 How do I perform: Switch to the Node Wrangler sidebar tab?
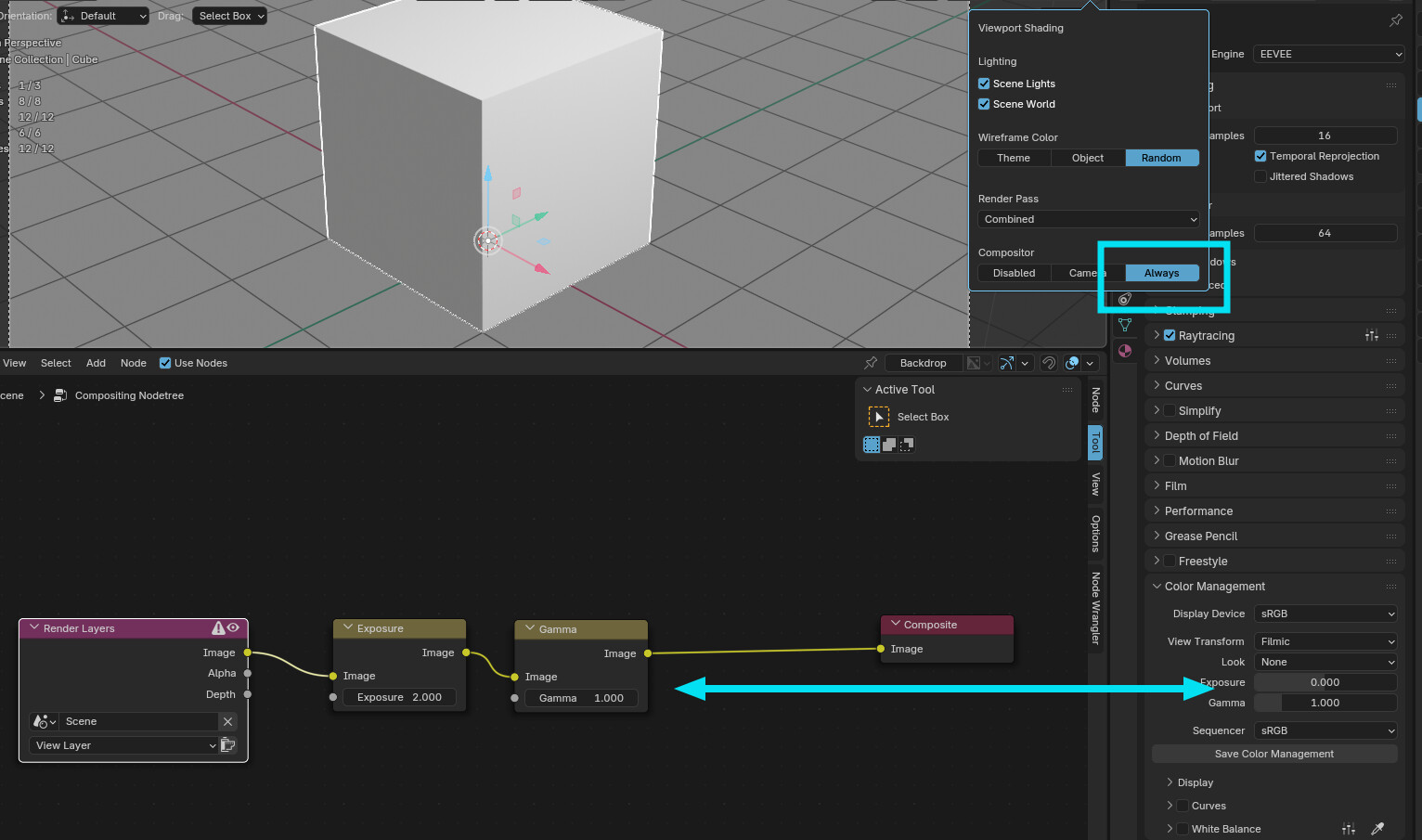pos(1095,609)
